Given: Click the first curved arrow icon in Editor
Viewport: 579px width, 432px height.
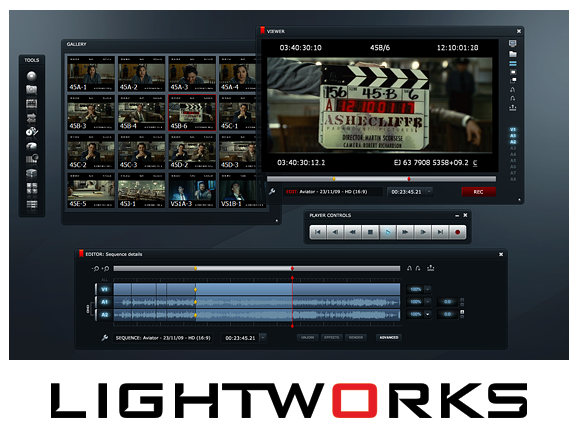Looking at the screenshot, I should click(x=409, y=268).
